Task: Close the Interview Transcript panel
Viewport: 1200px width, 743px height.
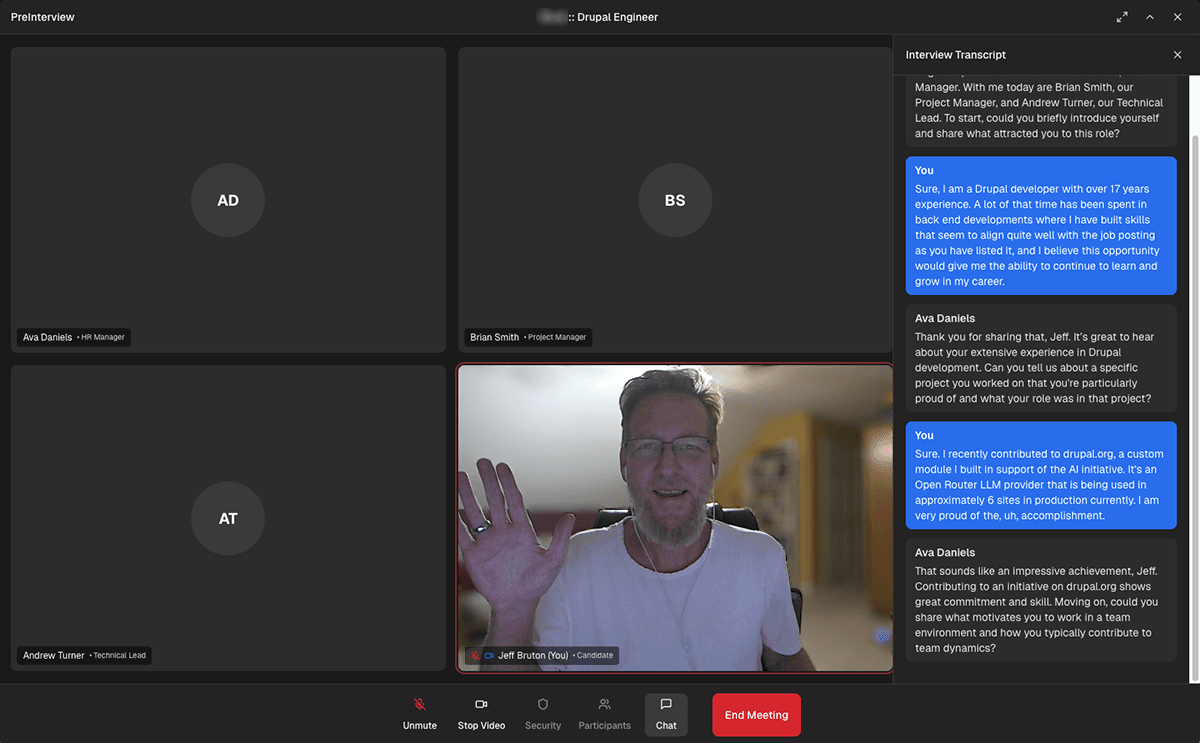Action: pyautogui.click(x=1177, y=55)
